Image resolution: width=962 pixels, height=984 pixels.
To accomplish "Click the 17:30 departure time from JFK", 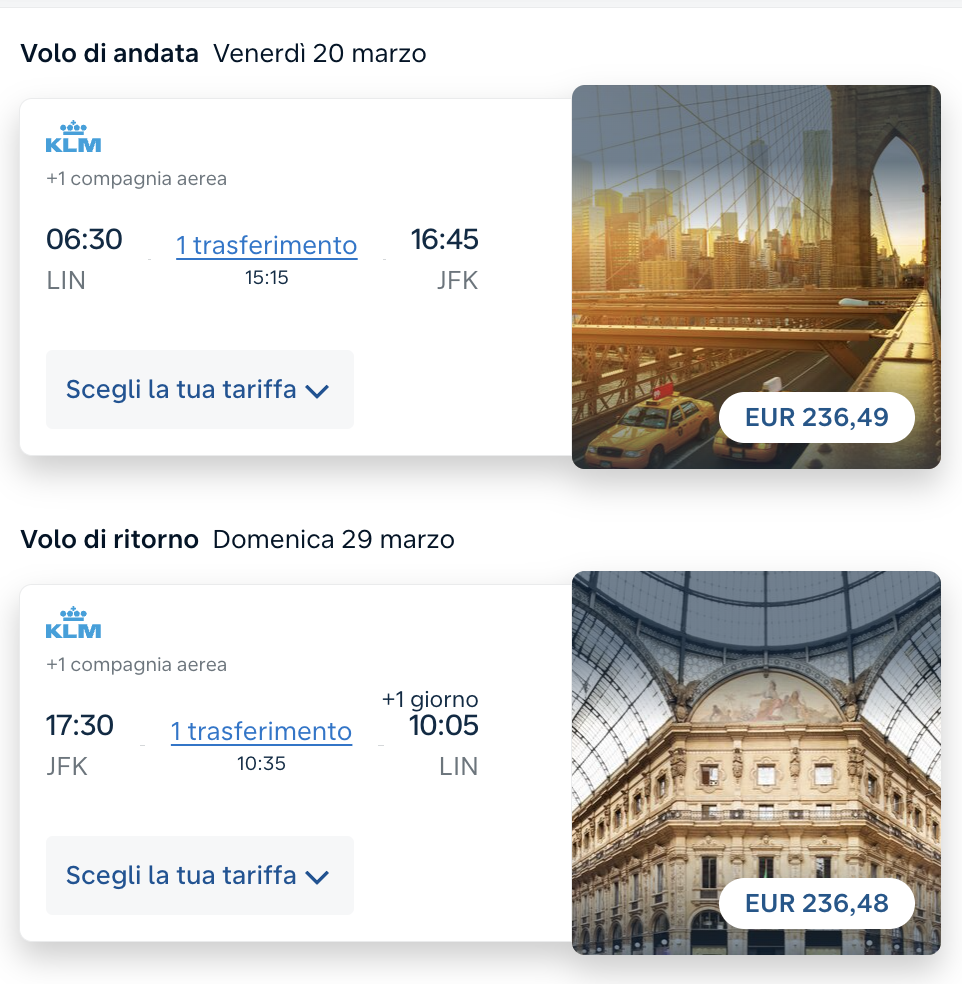I will (80, 725).
